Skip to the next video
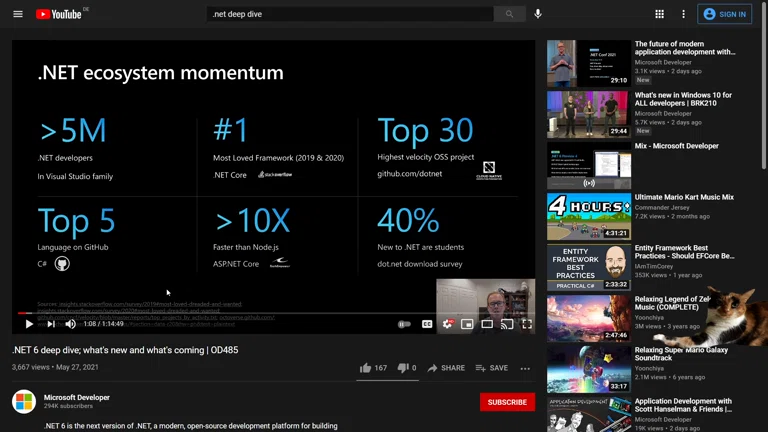Image resolution: width=768 pixels, height=432 pixels. (x=51, y=324)
